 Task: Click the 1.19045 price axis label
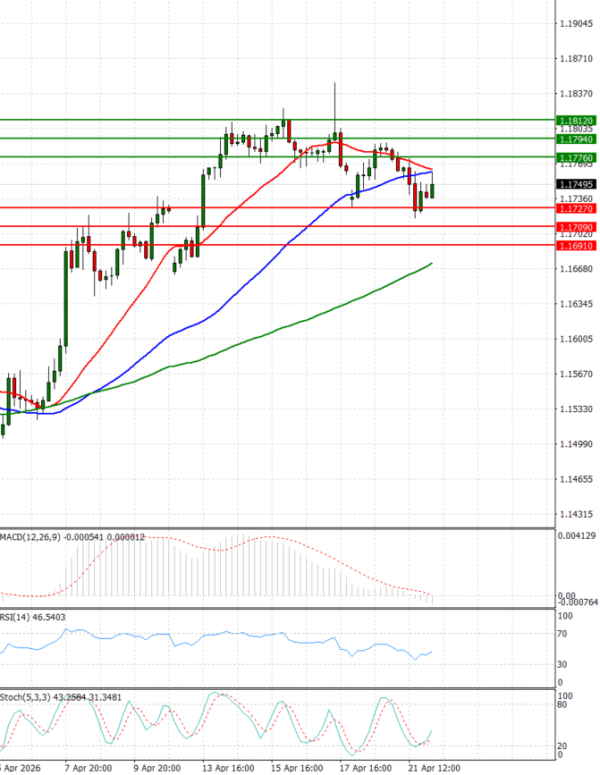(574, 23)
